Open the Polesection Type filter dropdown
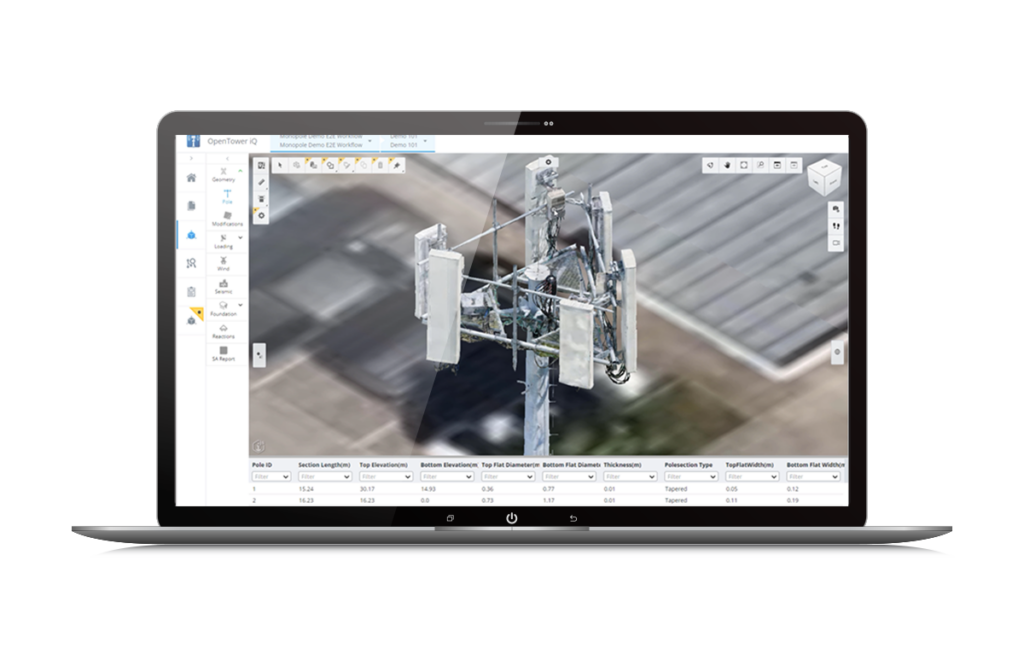The height and width of the screenshot is (666, 1024). 692,477
